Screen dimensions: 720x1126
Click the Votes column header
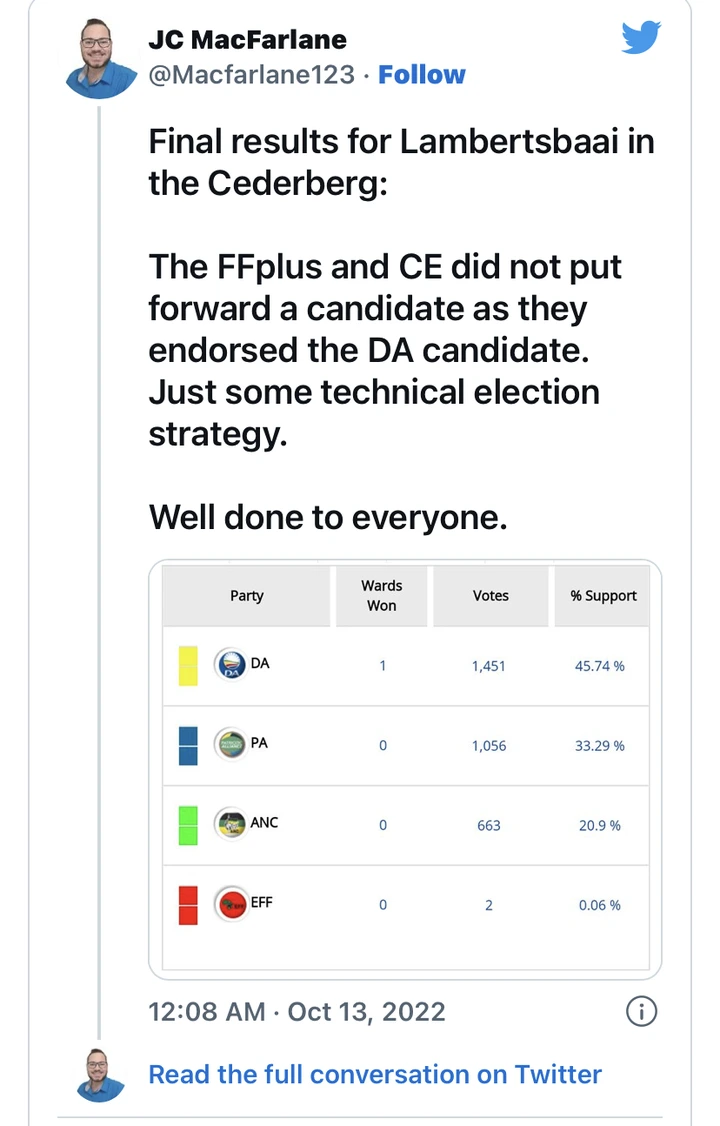490,596
